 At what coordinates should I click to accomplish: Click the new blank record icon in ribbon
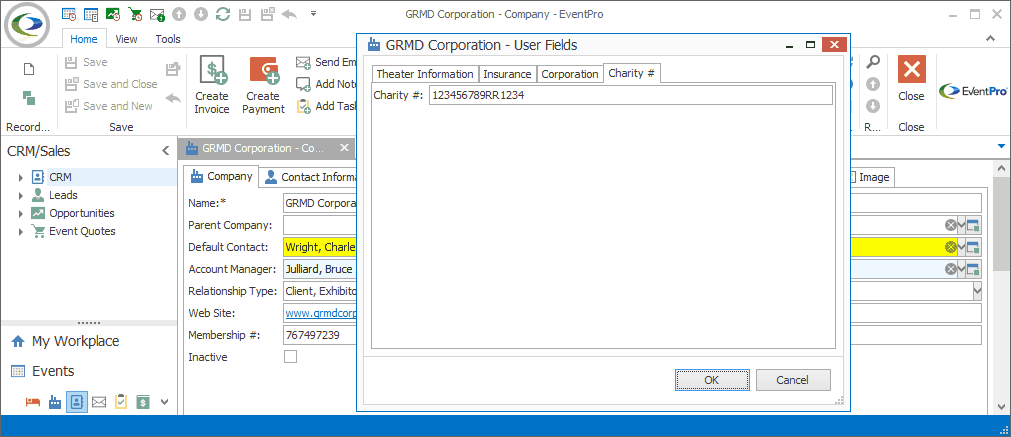pyautogui.click(x=28, y=69)
